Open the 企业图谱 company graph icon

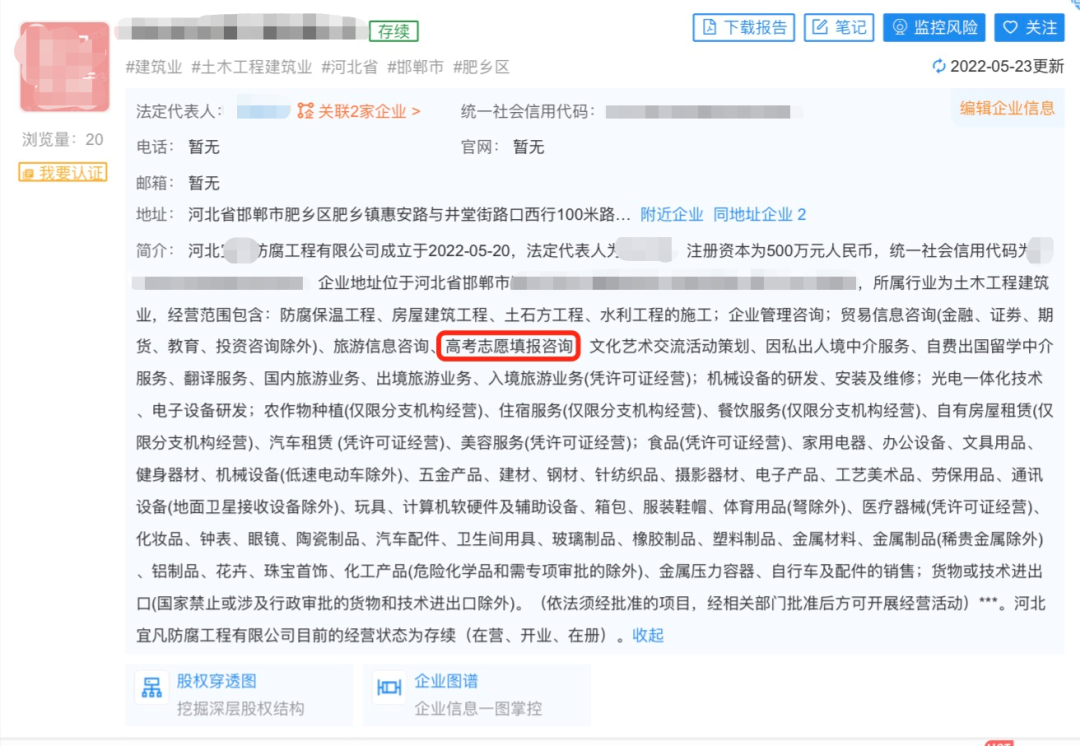[388, 688]
